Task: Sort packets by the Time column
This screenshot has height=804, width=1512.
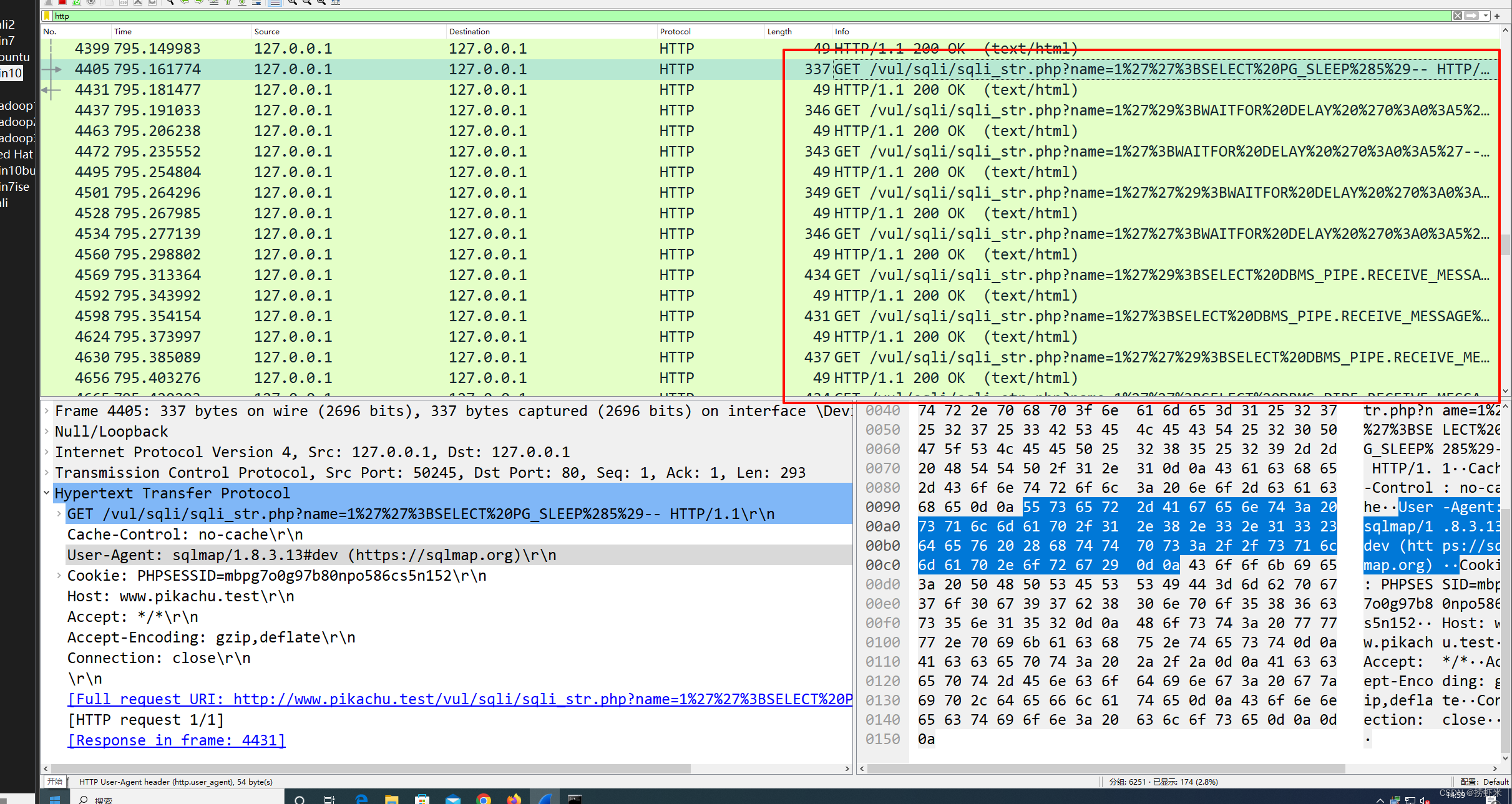Action: pyautogui.click(x=182, y=31)
